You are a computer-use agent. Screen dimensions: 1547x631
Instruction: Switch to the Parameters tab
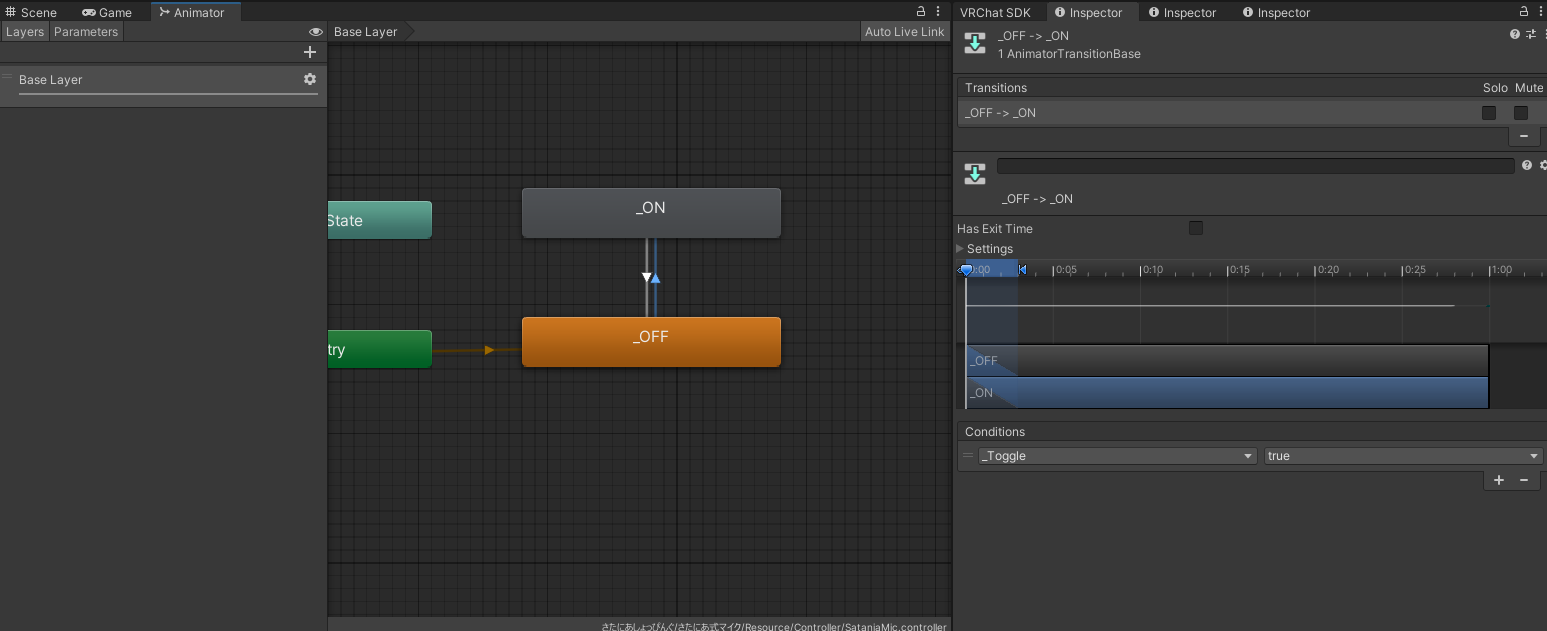point(86,32)
